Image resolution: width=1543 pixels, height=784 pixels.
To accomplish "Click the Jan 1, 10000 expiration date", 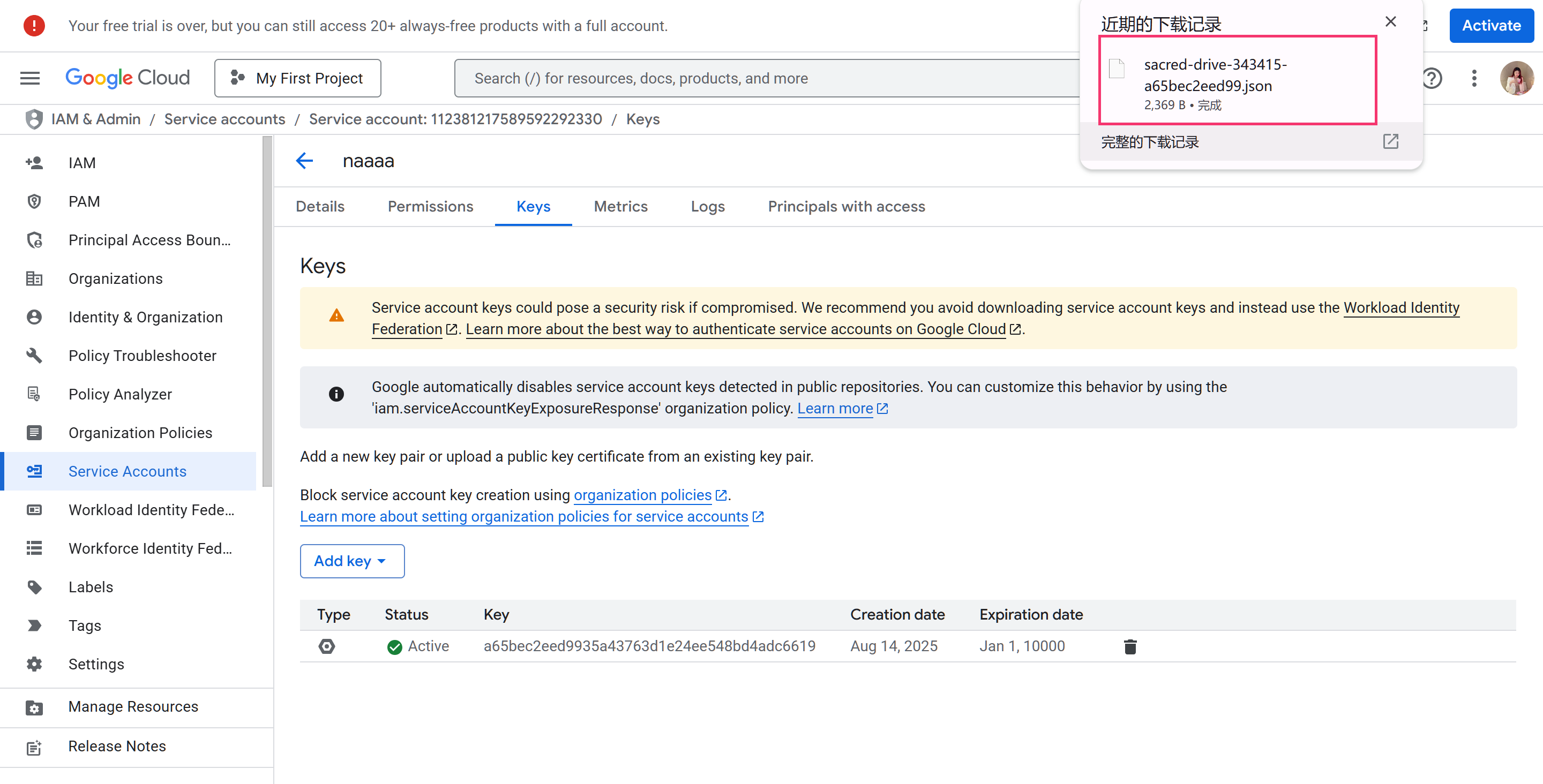I will (1022, 646).
